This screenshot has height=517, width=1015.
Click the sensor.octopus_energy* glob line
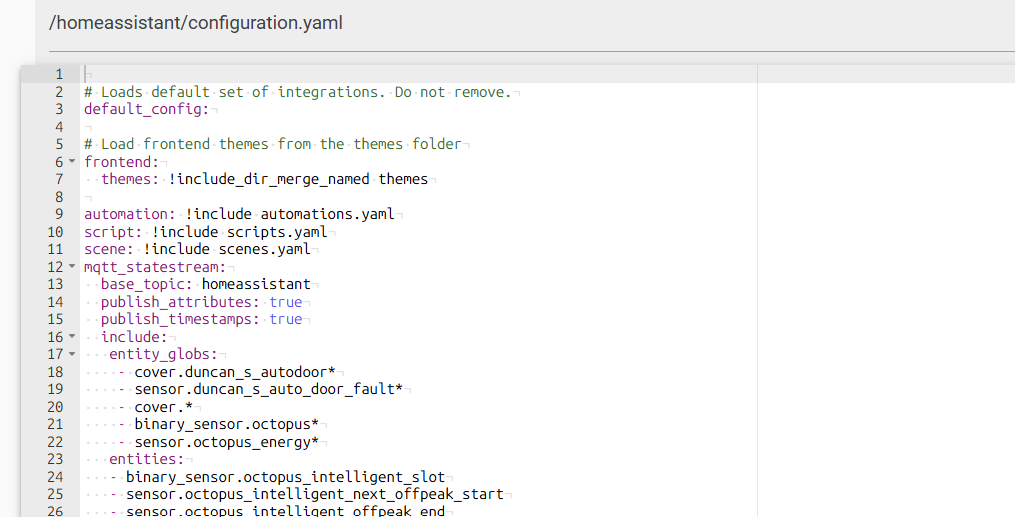[x=227, y=442]
